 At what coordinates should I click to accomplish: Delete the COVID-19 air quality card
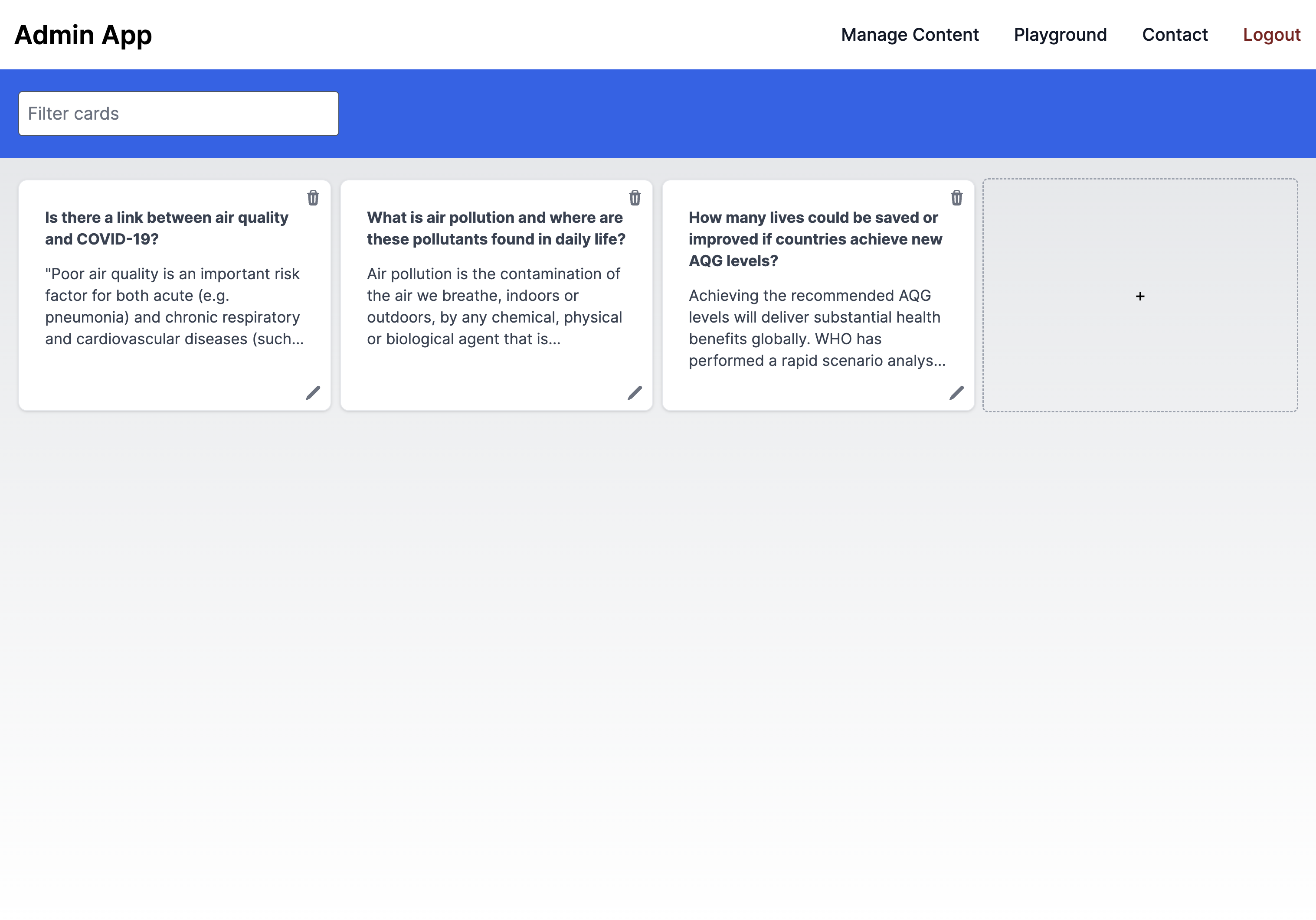click(313, 198)
